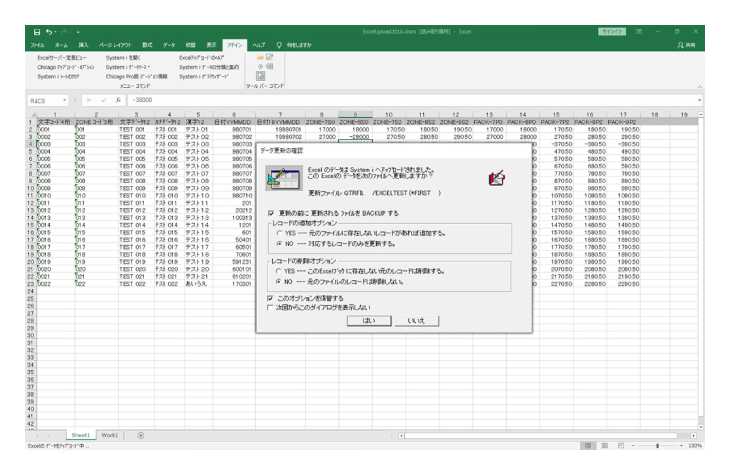
Task: Click the サインイン button
Action: pos(612,32)
